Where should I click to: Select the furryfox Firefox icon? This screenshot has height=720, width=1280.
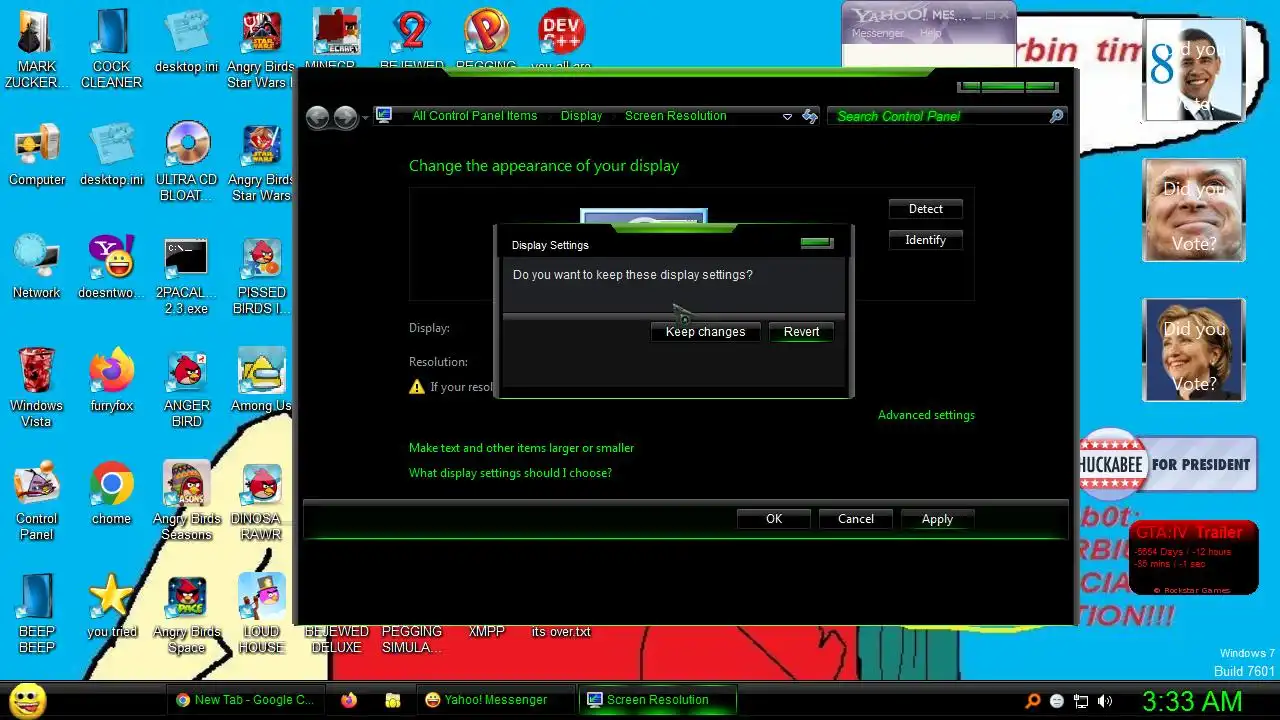[x=111, y=380]
